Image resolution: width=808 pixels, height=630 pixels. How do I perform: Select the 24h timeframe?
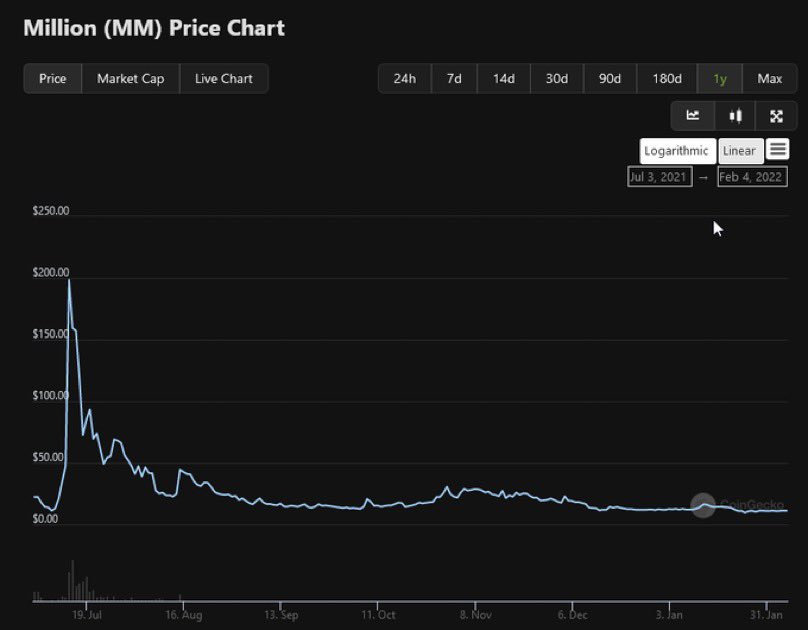coord(404,78)
